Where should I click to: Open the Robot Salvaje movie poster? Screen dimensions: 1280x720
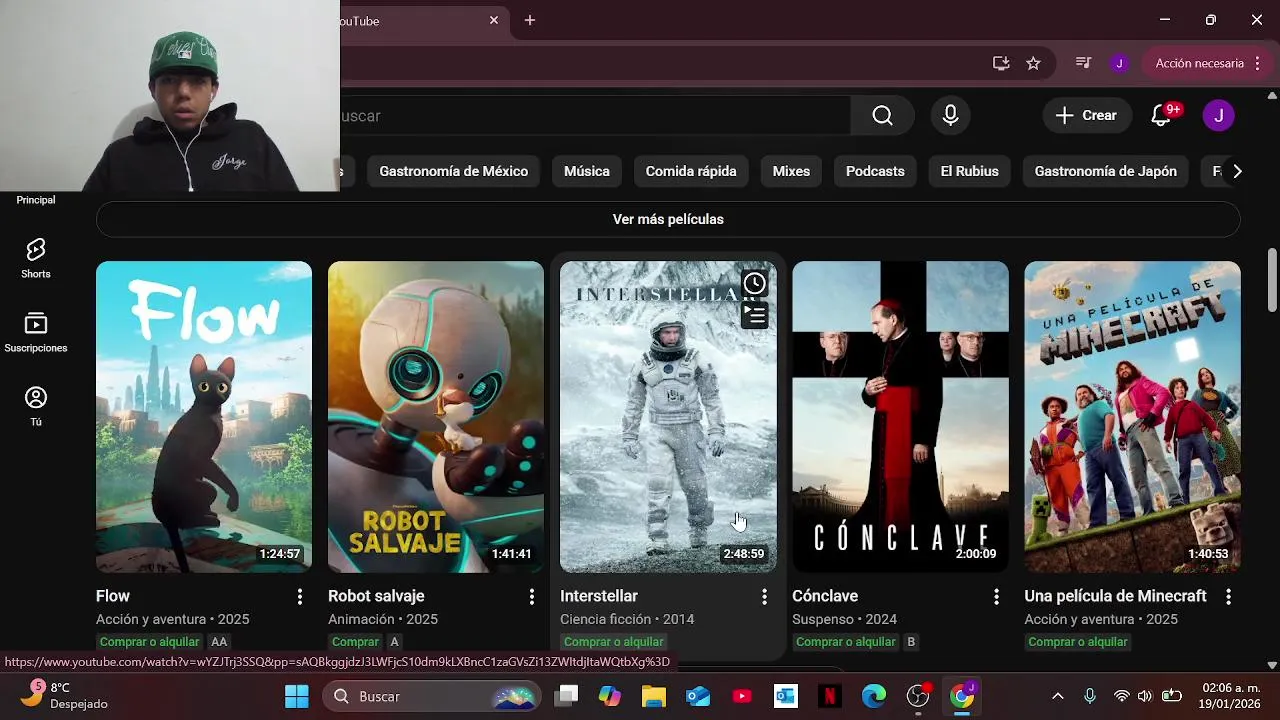pyautogui.click(x=436, y=417)
